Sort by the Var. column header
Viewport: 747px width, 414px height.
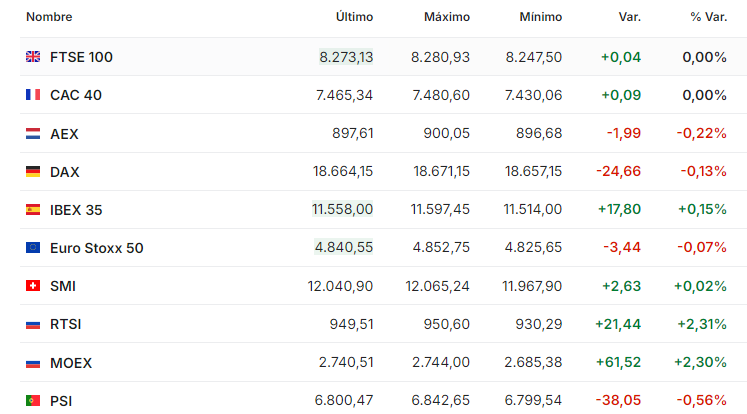(x=630, y=17)
